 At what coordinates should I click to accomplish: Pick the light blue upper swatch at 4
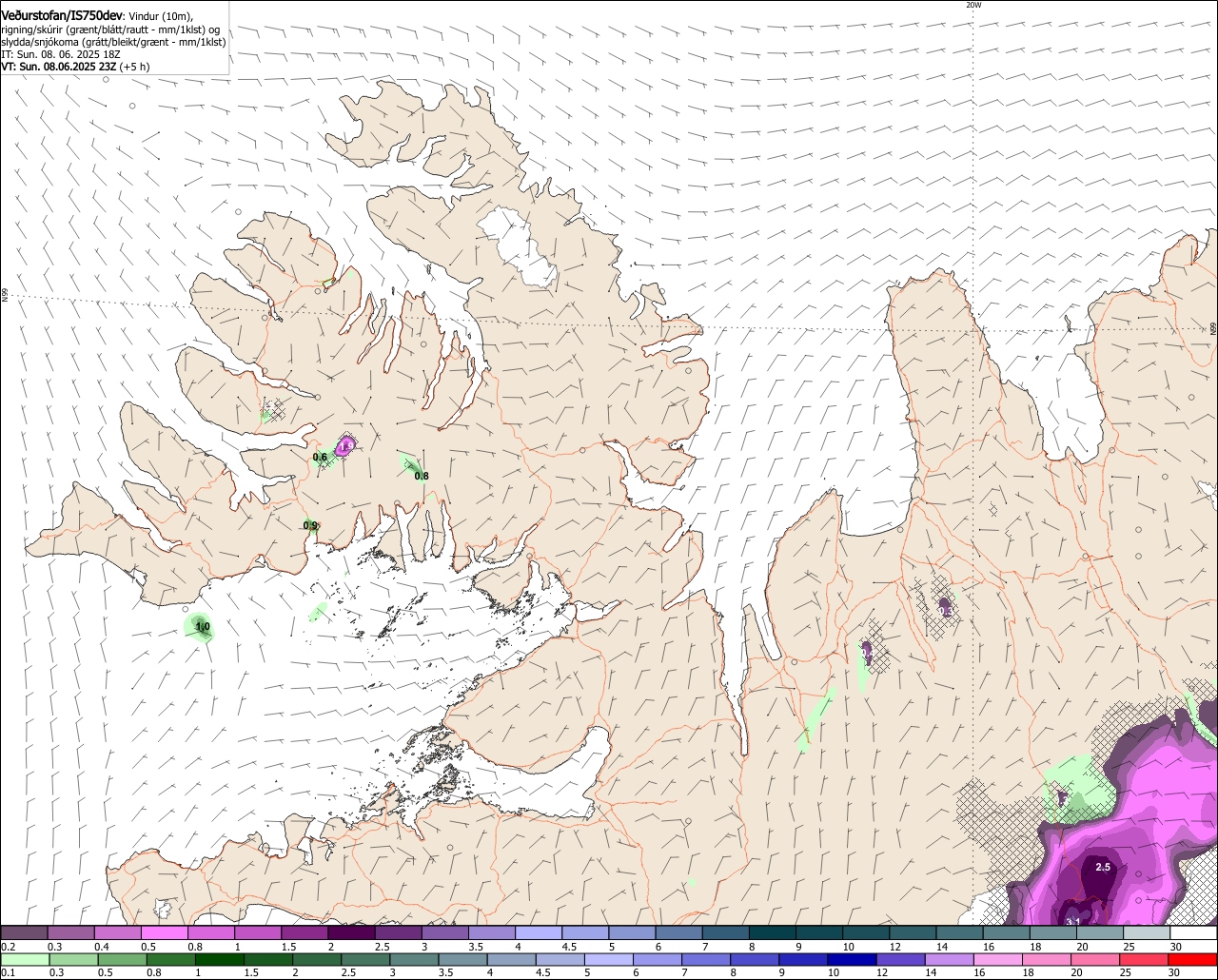(x=539, y=933)
